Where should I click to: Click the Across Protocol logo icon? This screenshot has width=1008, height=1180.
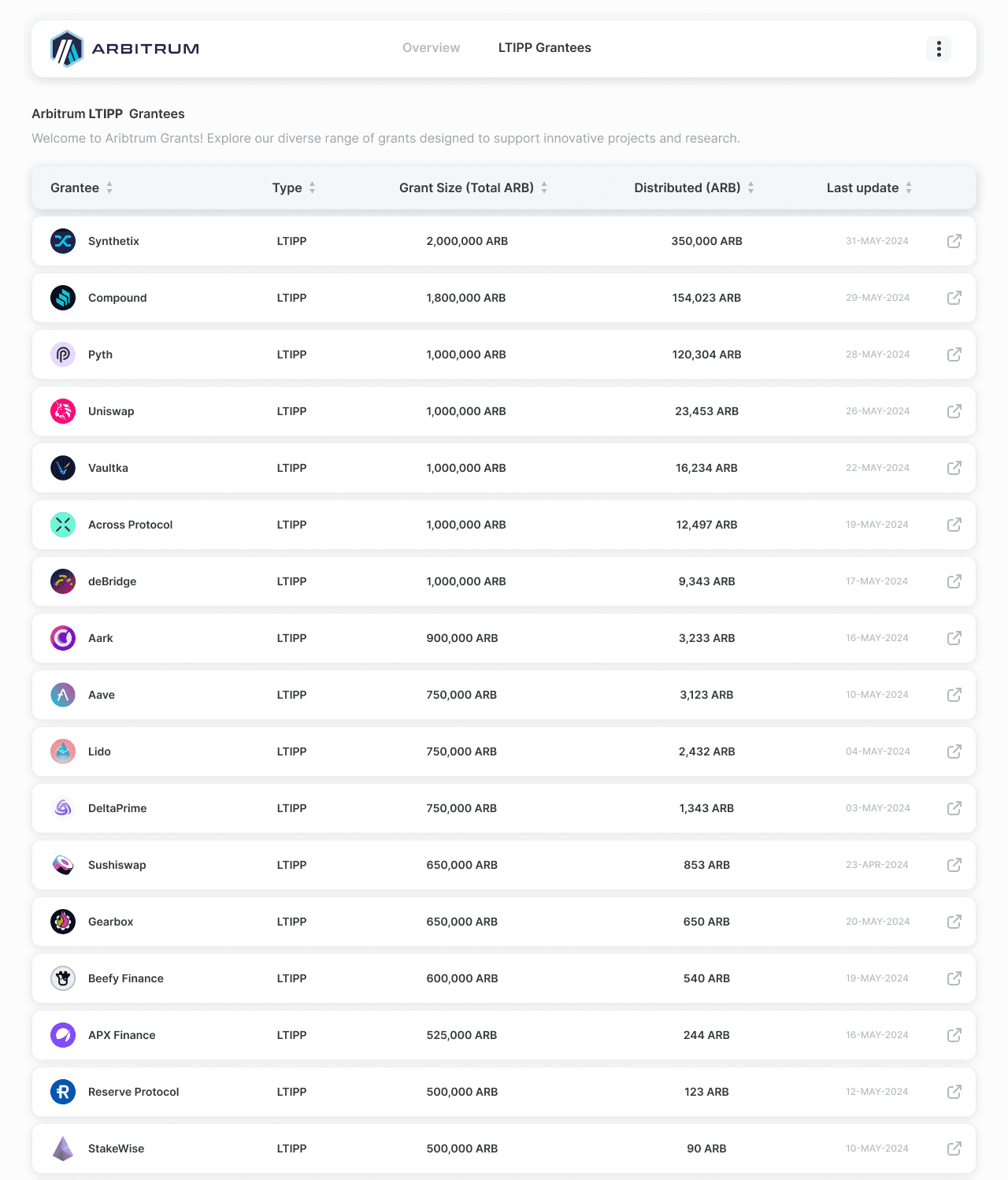point(63,525)
